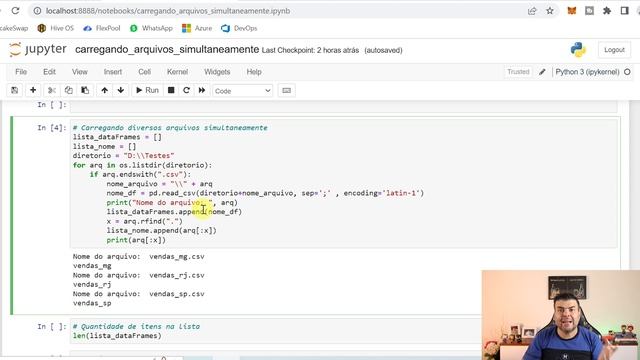The image size is (640, 360).
Task: Click output text vendas_rj.csv
Action: (x=177, y=275)
